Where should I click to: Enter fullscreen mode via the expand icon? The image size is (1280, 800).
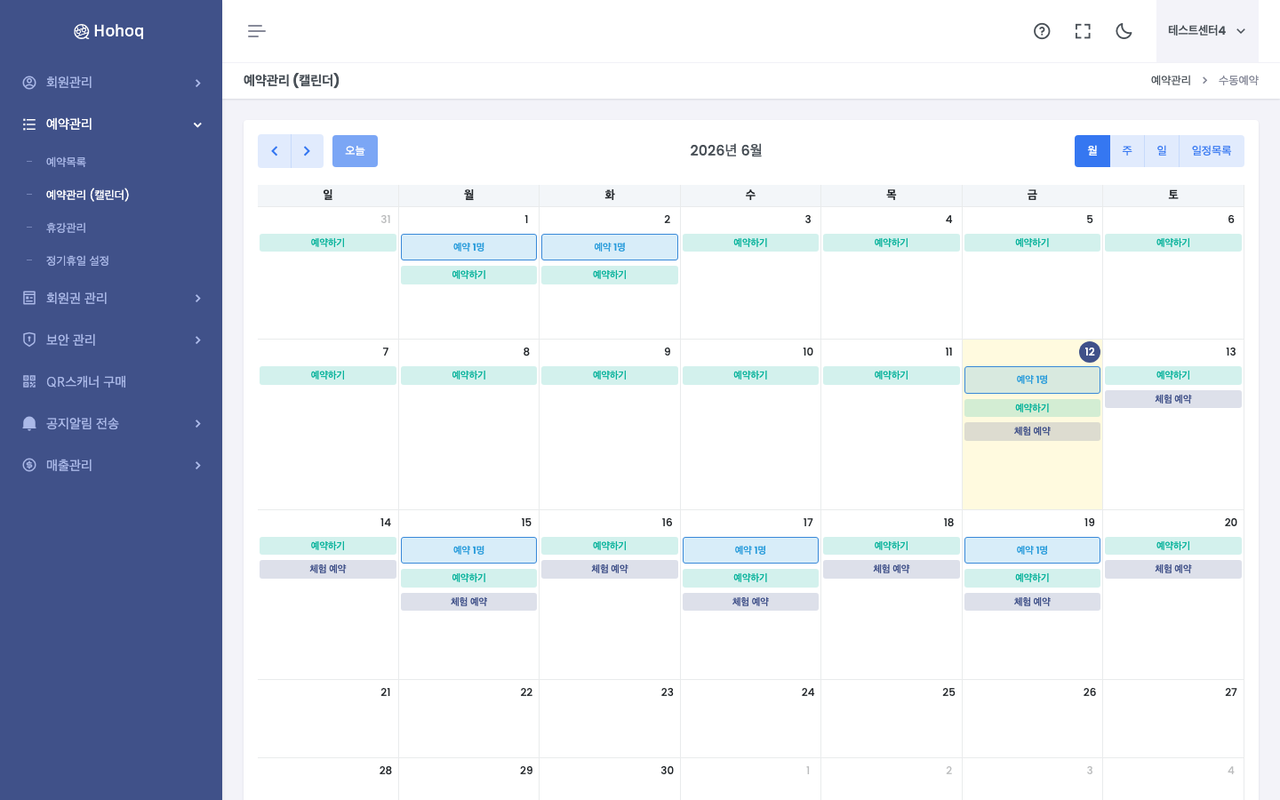1083,31
